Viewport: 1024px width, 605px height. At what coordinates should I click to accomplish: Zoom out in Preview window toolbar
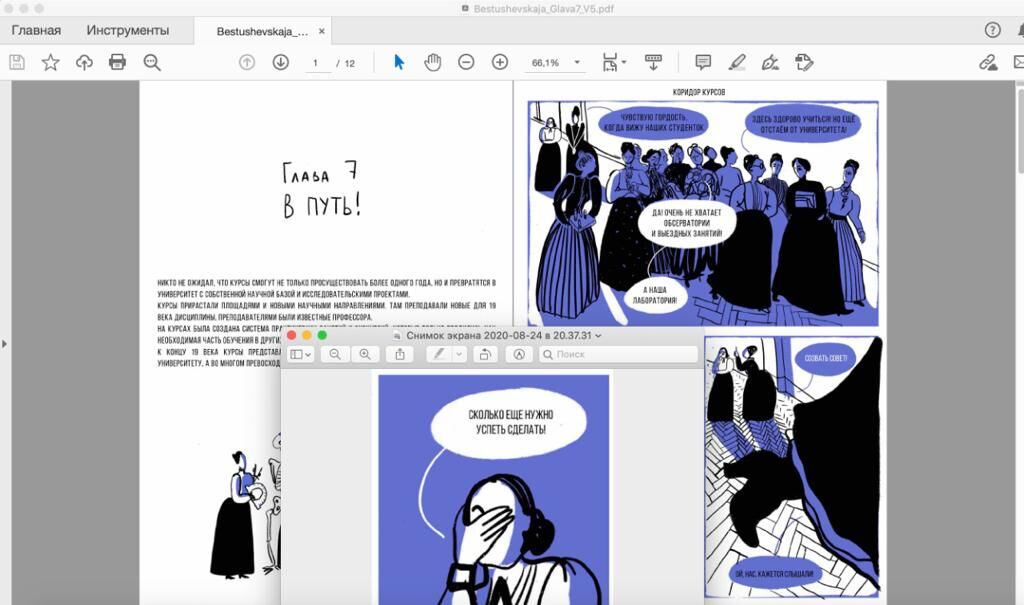335,354
